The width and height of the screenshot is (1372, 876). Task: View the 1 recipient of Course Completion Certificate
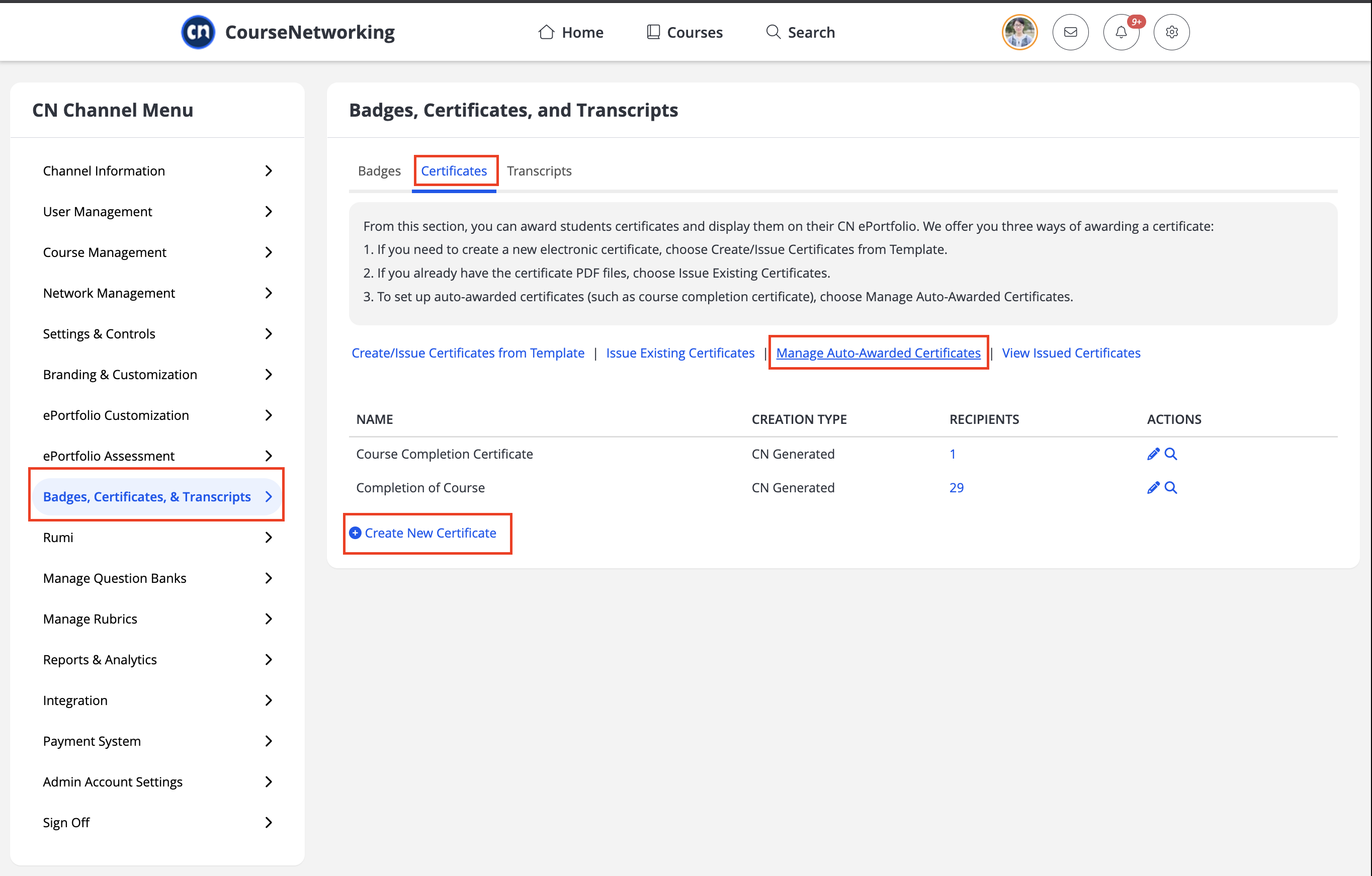952,454
